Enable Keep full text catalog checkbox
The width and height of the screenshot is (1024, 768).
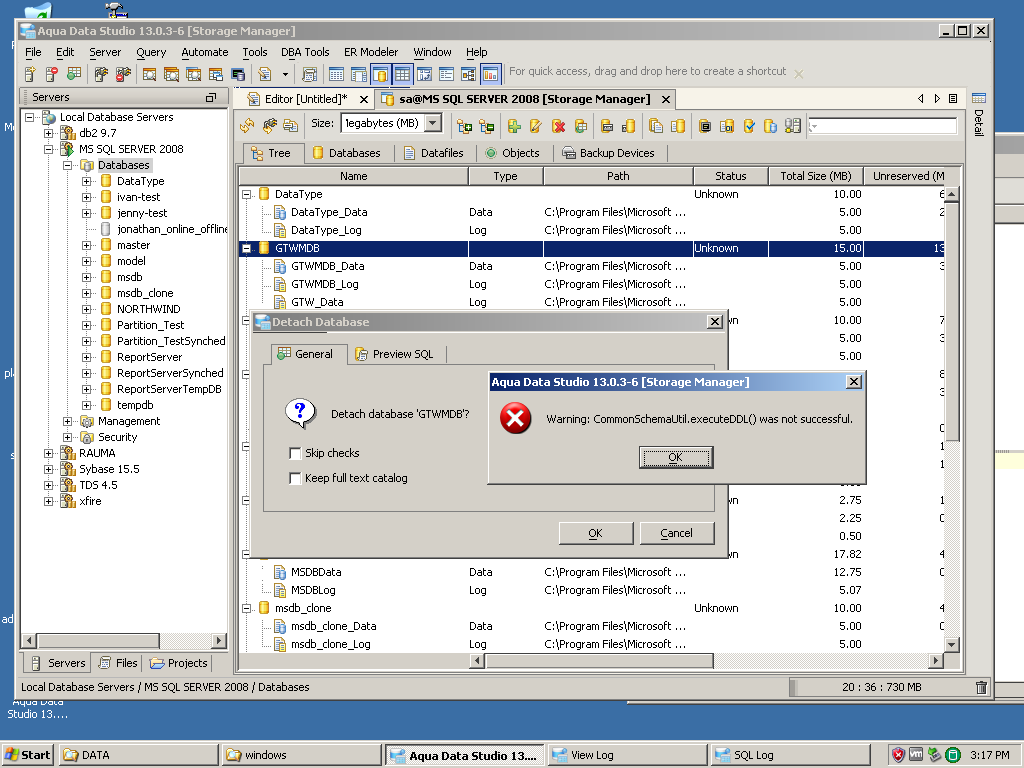point(295,478)
